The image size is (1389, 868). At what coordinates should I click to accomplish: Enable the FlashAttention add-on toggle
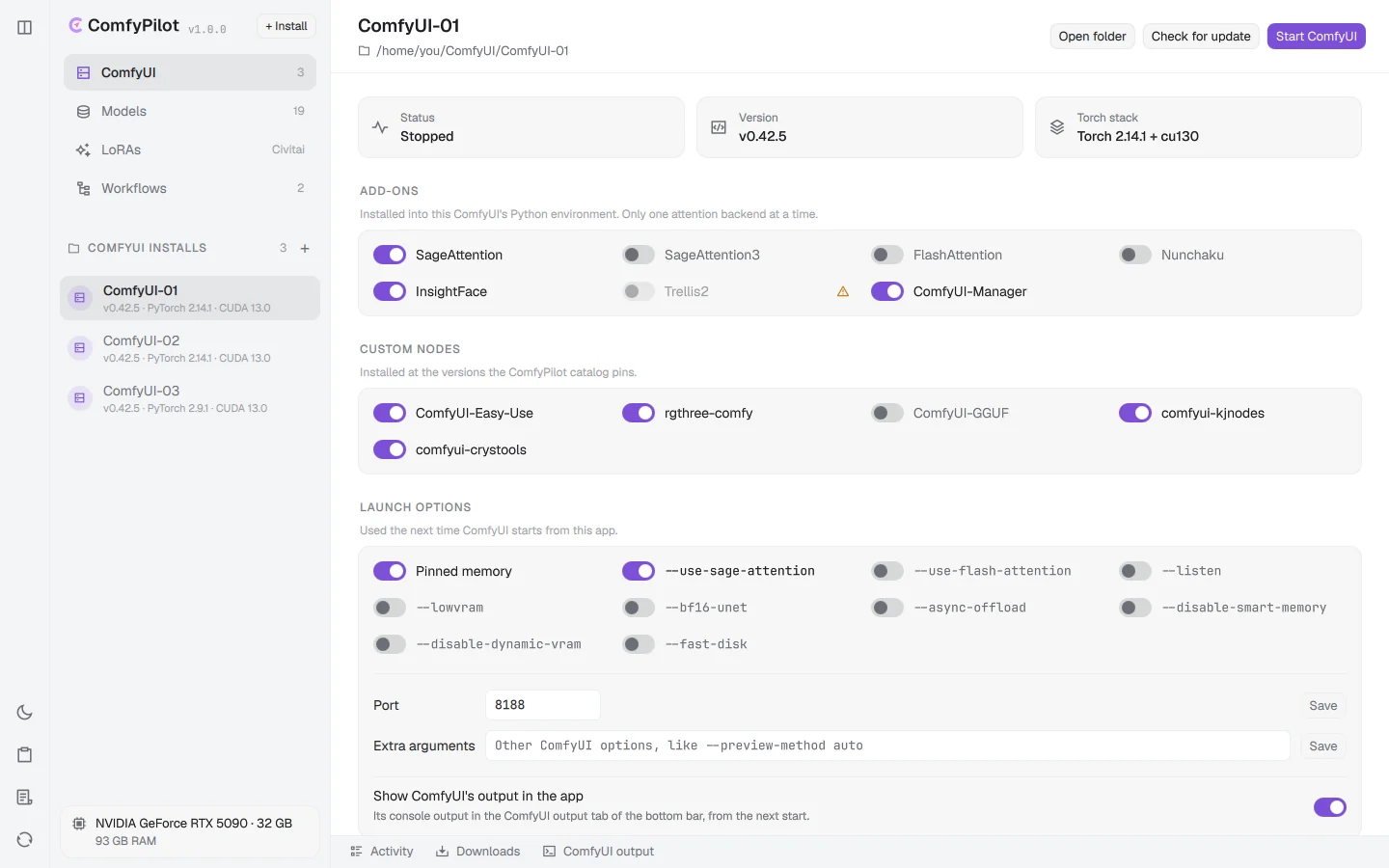(887, 255)
